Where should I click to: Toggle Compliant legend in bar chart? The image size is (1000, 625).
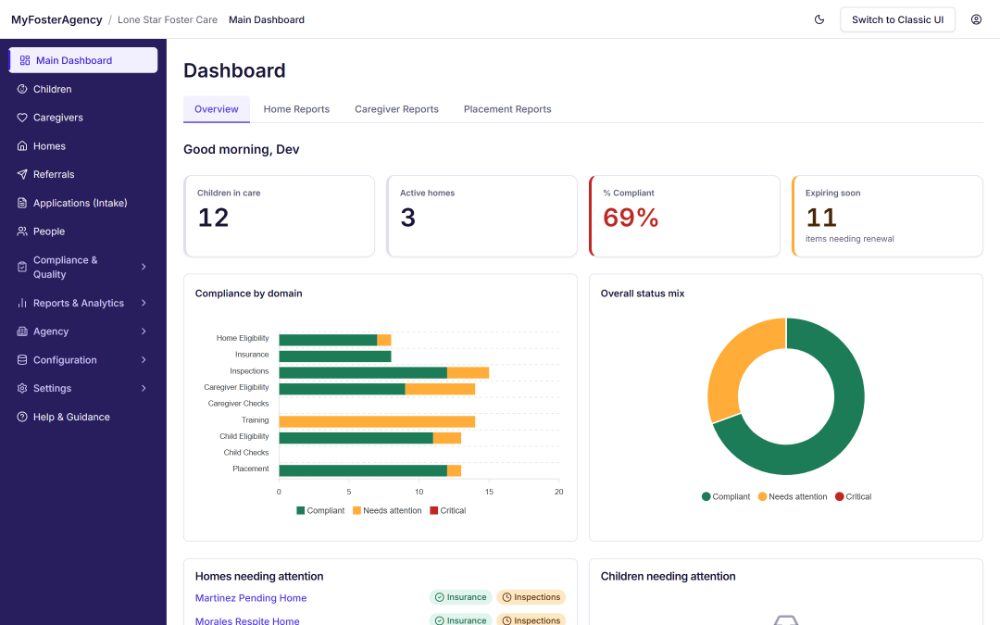pos(320,511)
